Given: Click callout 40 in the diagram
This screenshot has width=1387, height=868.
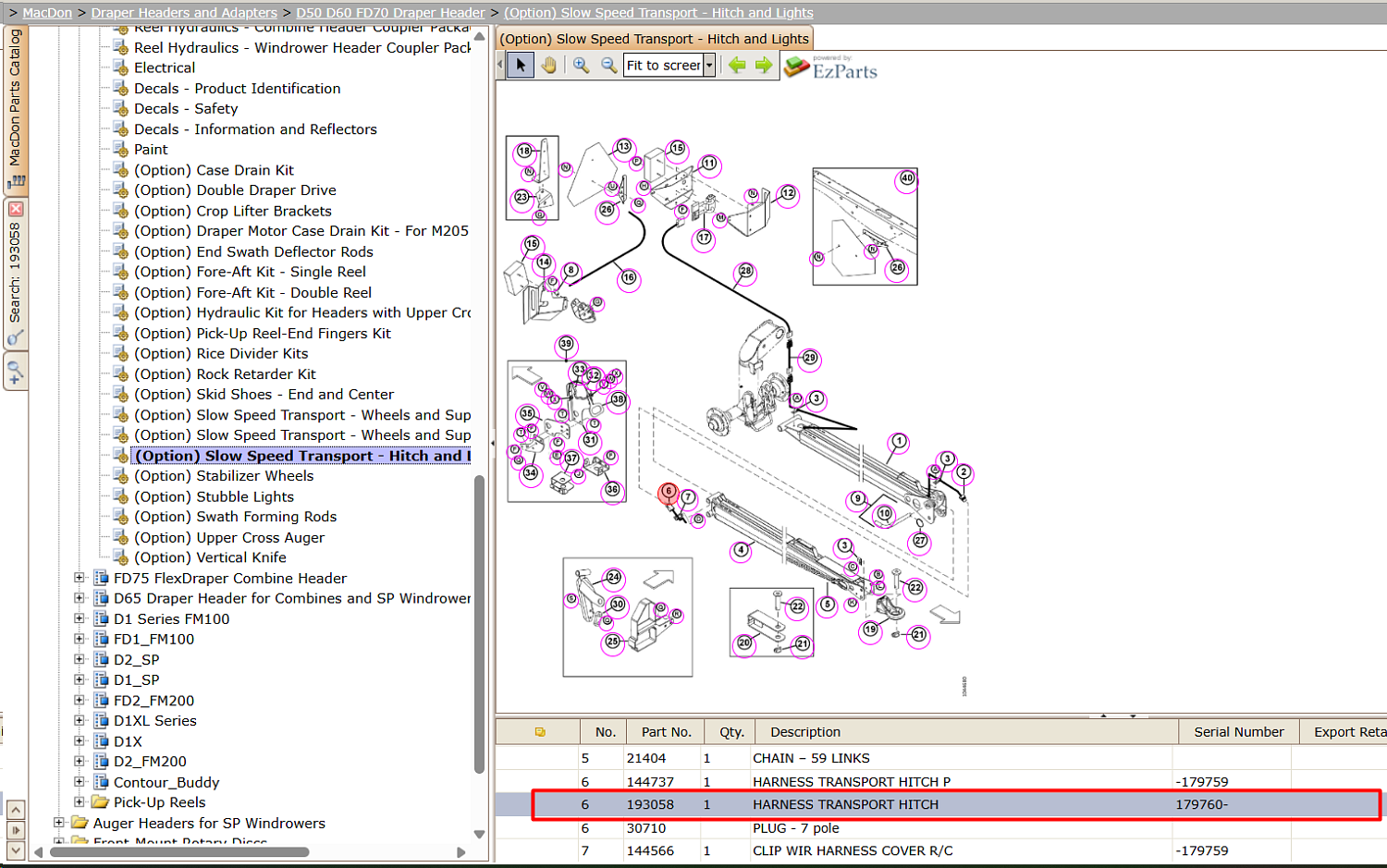Looking at the screenshot, I should pos(907,178).
